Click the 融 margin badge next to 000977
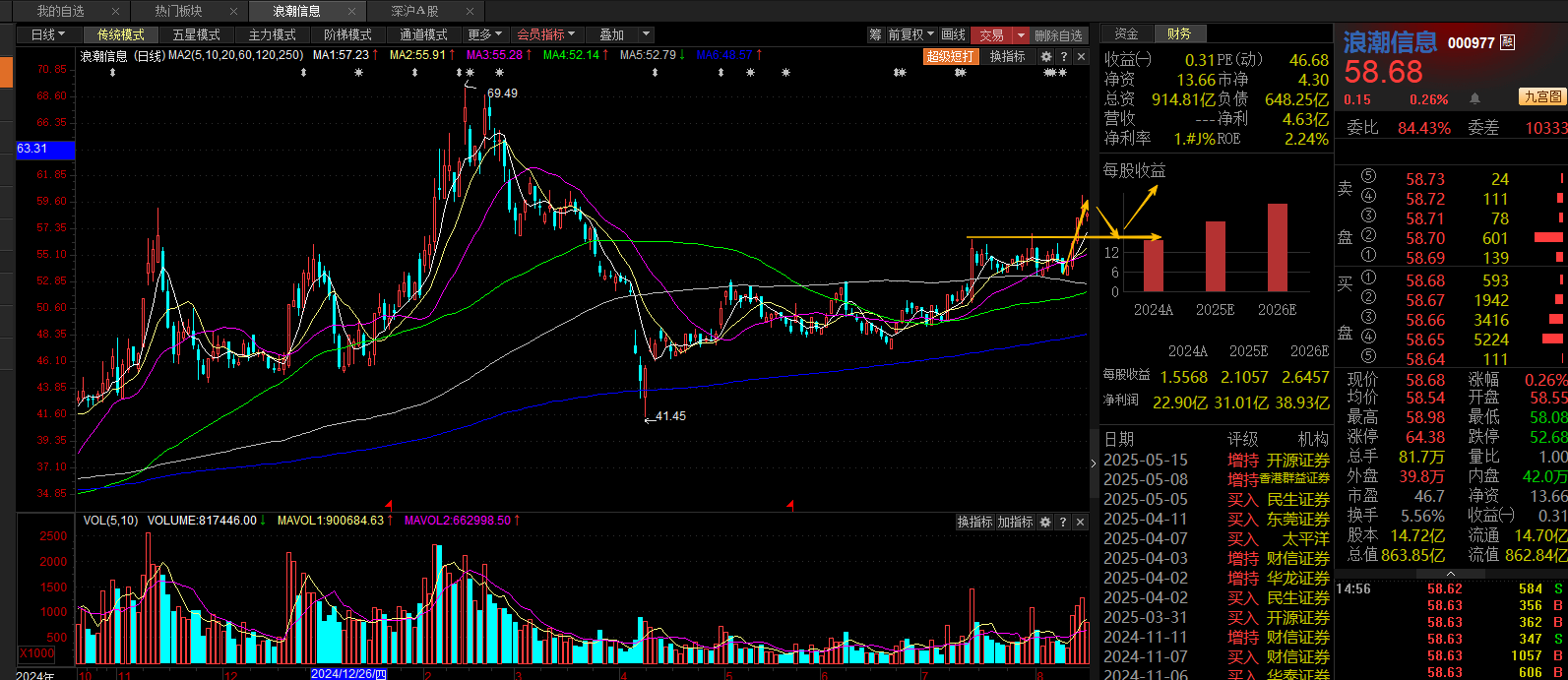Viewport: 1568px width, 680px height. pos(1507,42)
